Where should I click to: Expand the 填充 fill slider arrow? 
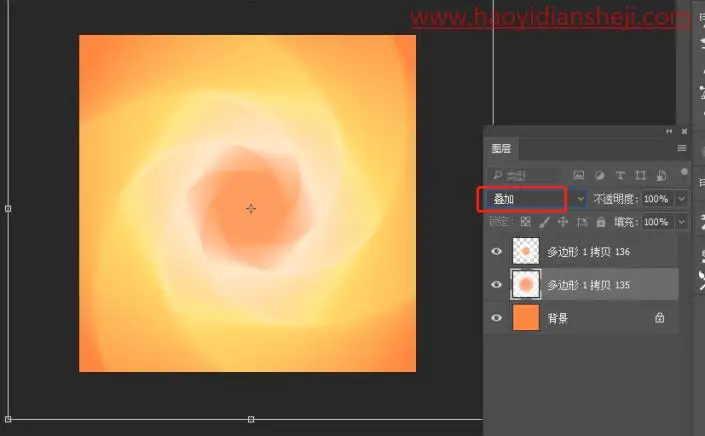(681, 222)
